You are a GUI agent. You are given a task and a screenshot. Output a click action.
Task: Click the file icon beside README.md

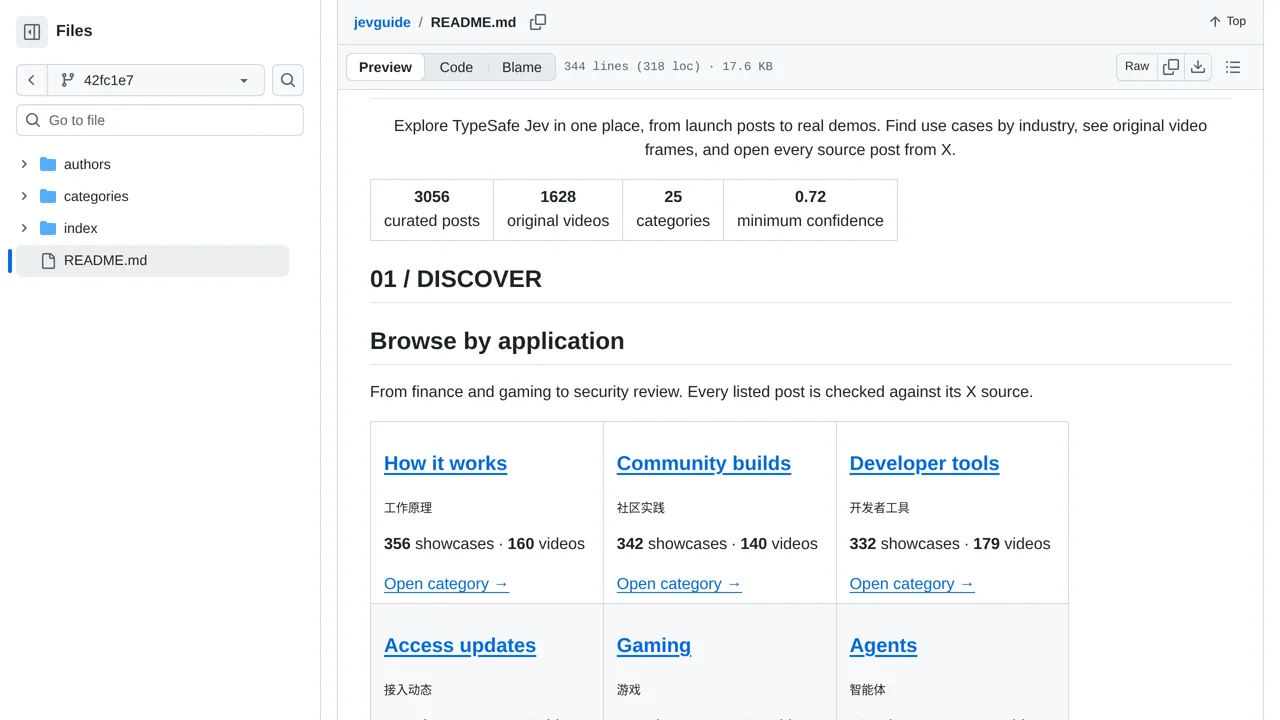pos(48,260)
